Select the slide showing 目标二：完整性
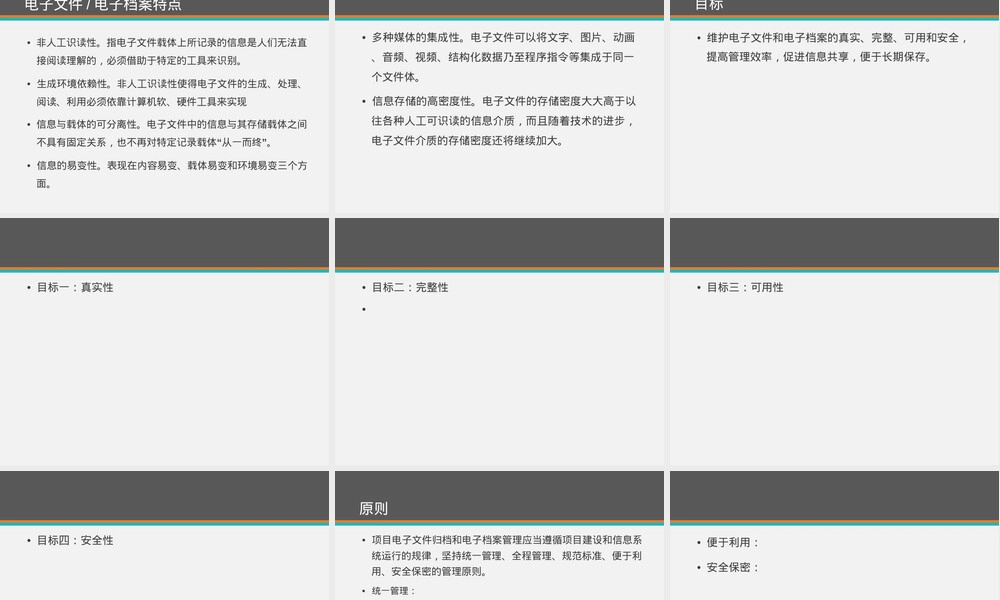The width and height of the screenshot is (1000, 600). click(499, 342)
